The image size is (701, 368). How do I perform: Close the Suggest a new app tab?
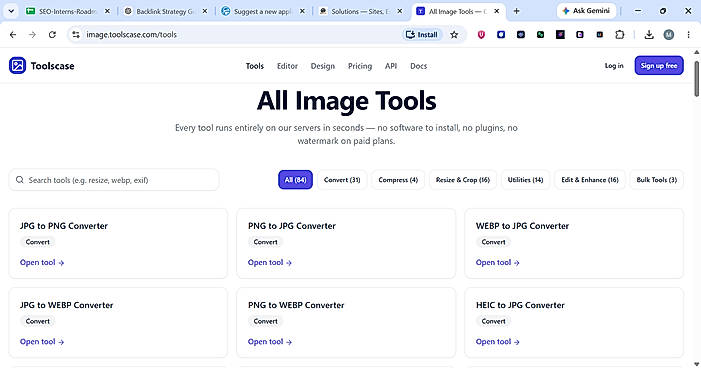(x=302, y=11)
